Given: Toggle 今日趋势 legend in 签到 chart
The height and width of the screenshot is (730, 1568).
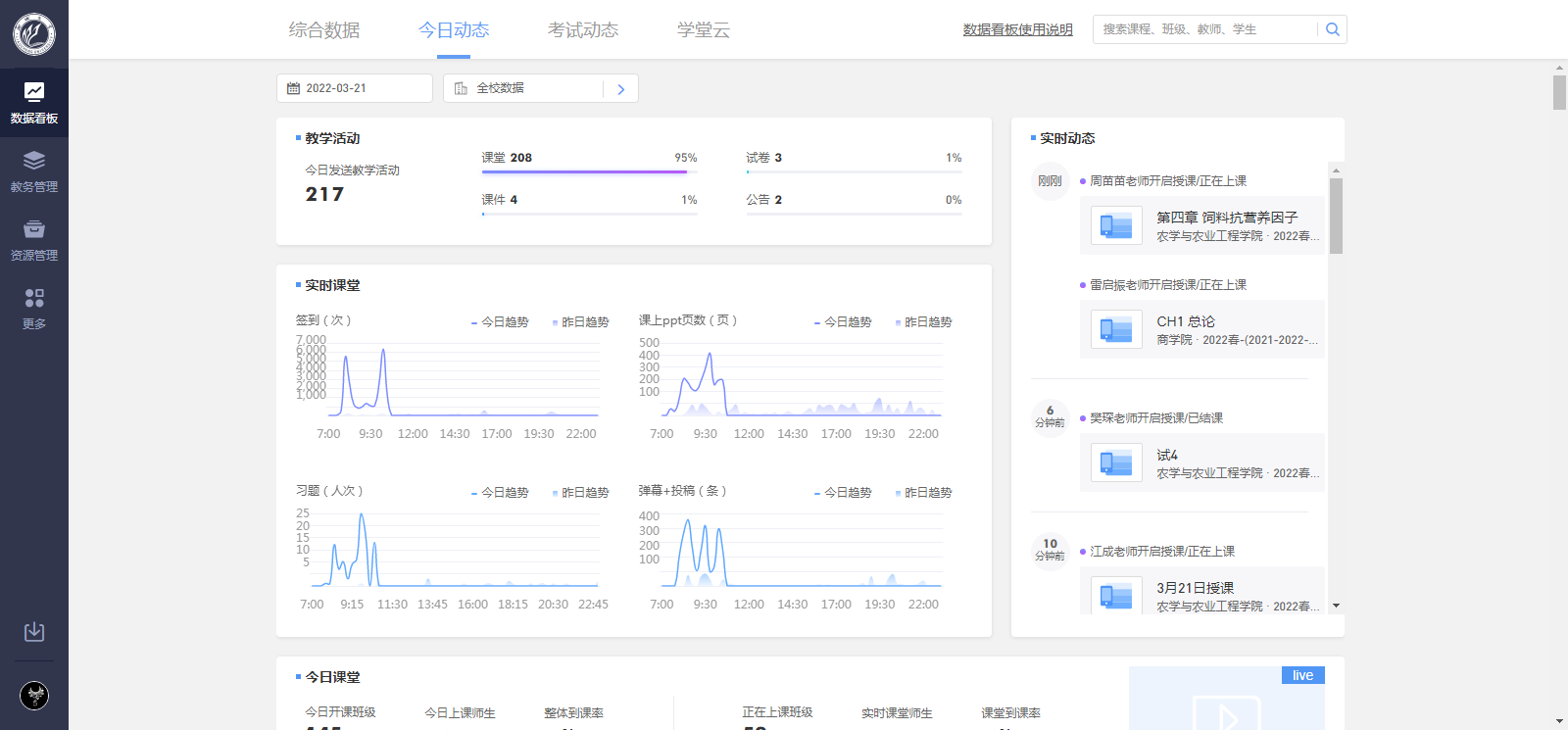Looking at the screenshot, I should (500, 322).
